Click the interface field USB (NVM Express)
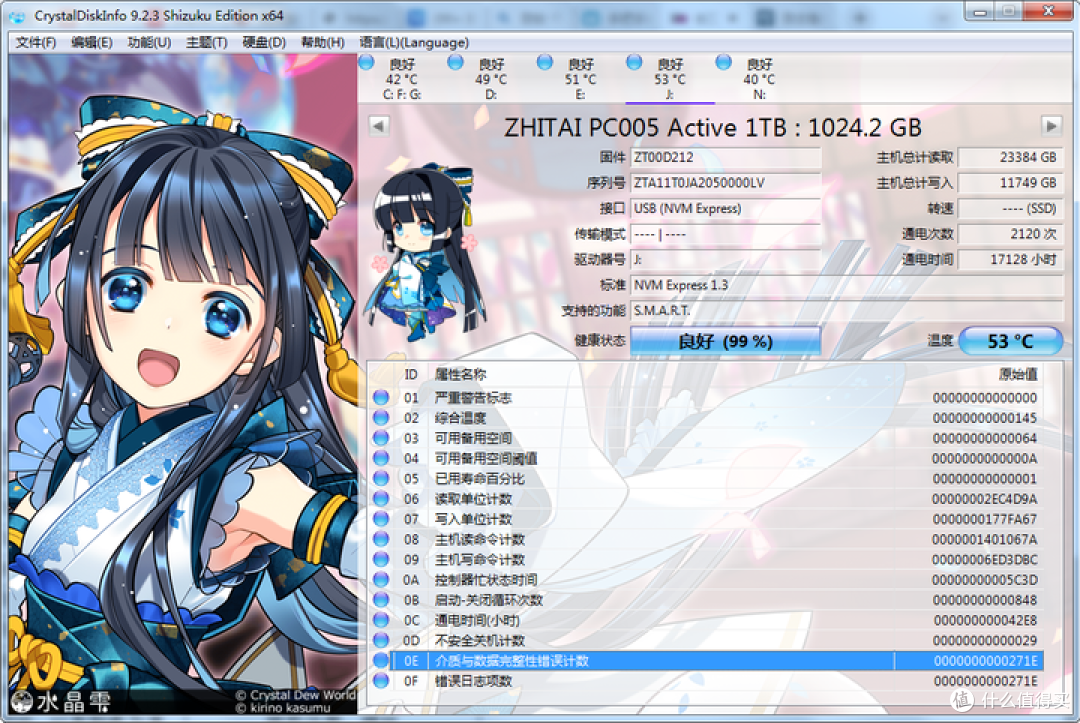 pyautogui.click(x=726, y=209)
